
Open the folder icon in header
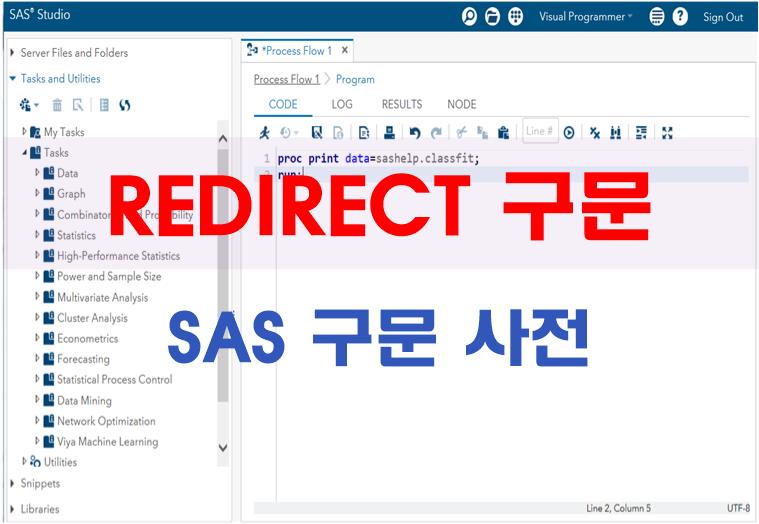tap(492, 17)
